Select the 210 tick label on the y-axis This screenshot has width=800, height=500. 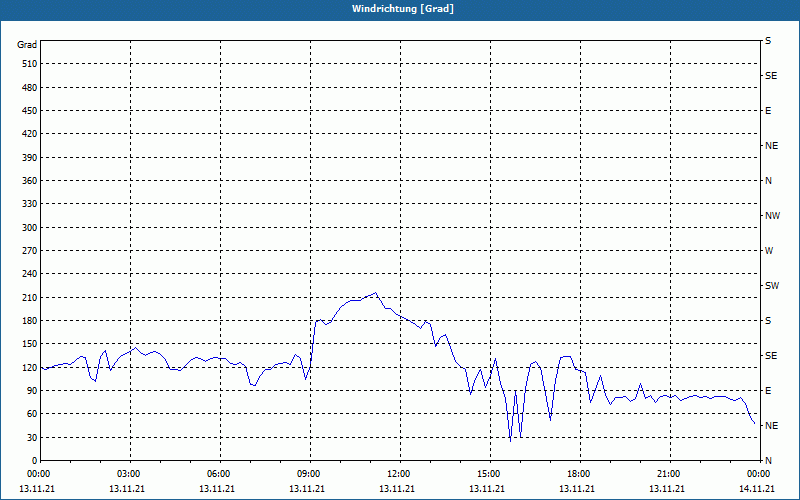coord(30,297)
